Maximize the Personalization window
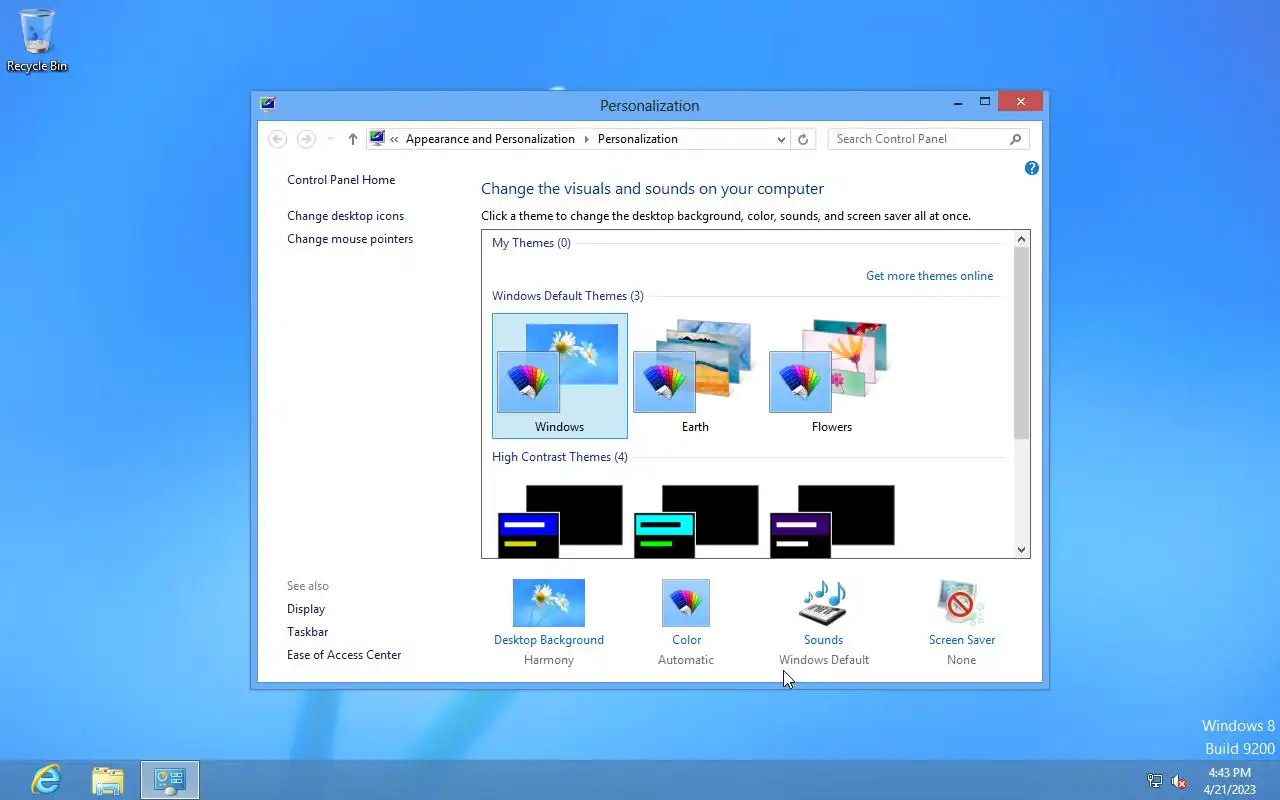Viewport: 1280px width, 800px height. [984, 102]
